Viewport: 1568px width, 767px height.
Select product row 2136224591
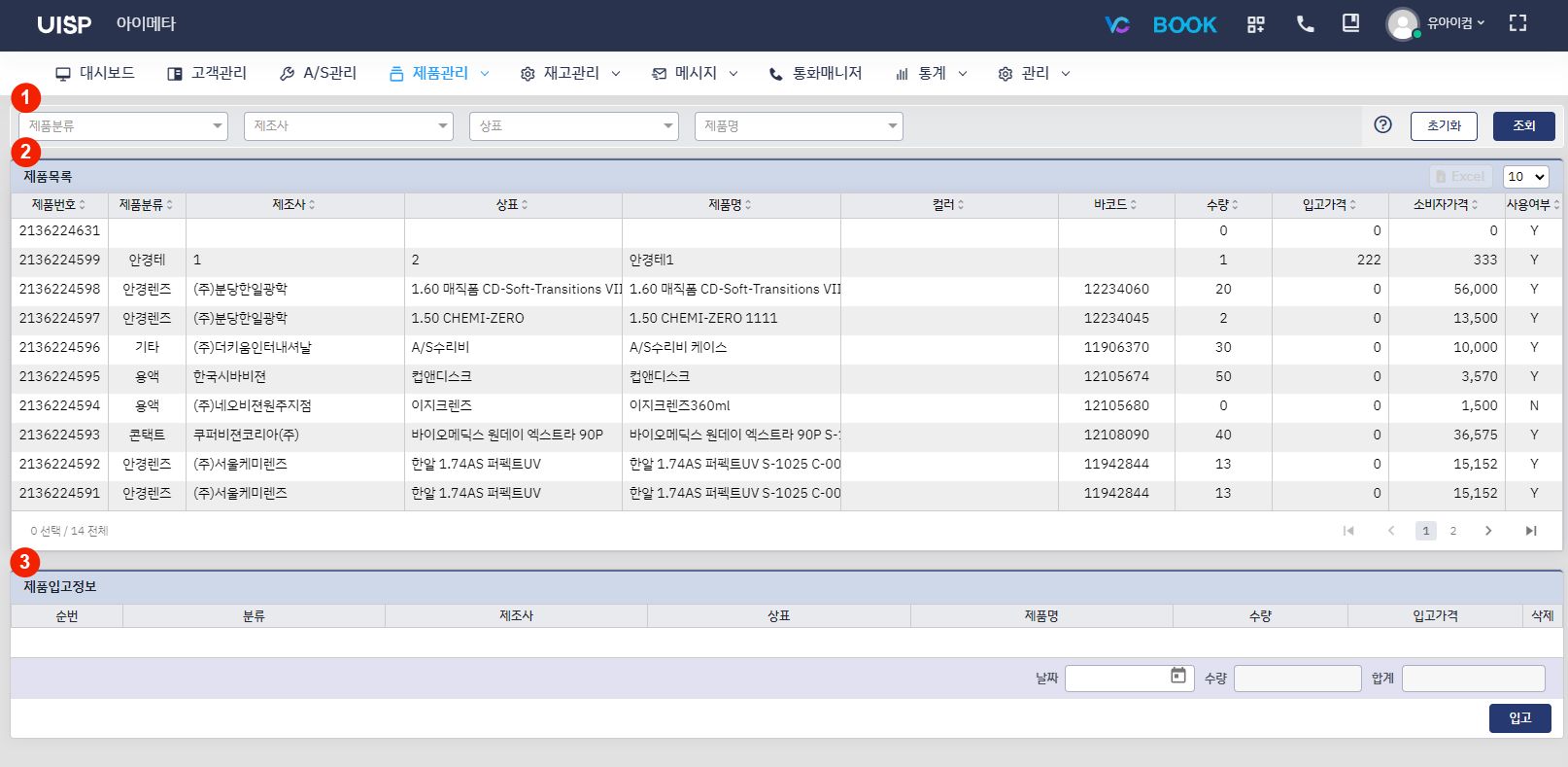(x=786, y=494)
